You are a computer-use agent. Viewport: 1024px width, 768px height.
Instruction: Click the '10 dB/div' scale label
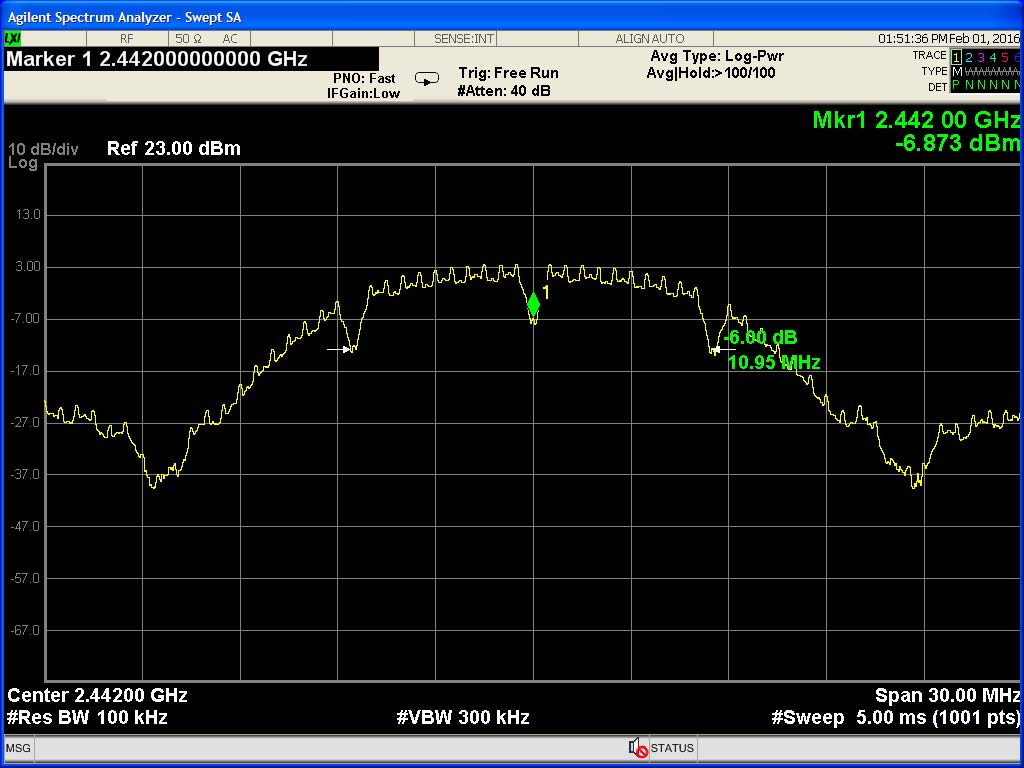coord(42,149)
